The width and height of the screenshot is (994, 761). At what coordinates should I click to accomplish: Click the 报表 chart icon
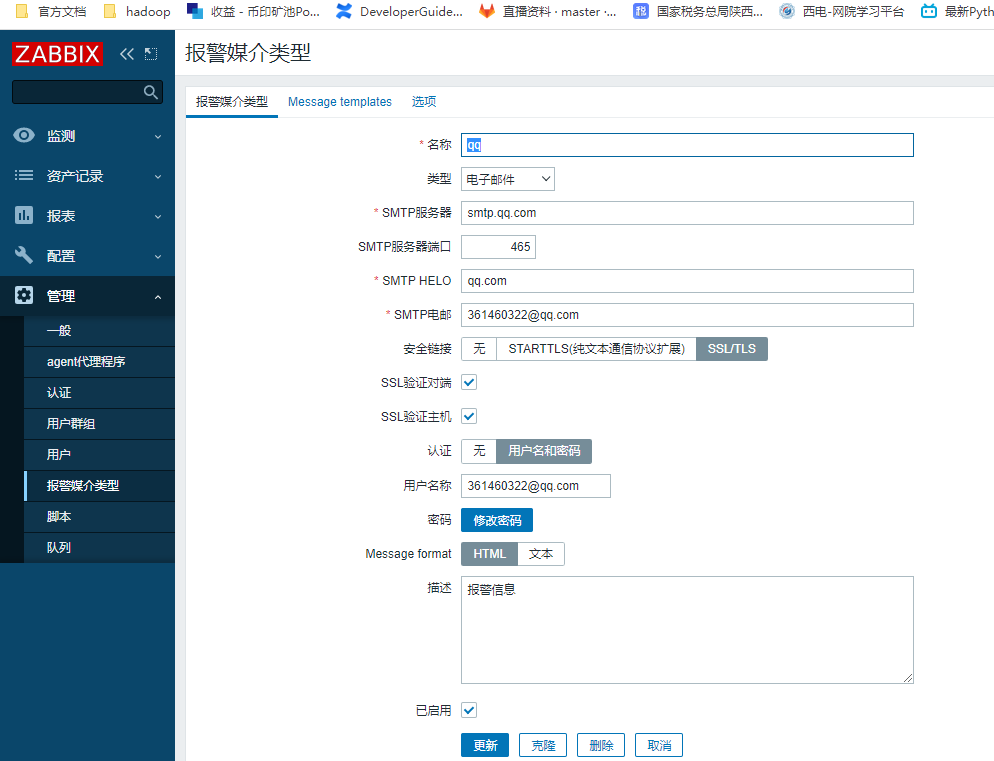pos(24,215)
